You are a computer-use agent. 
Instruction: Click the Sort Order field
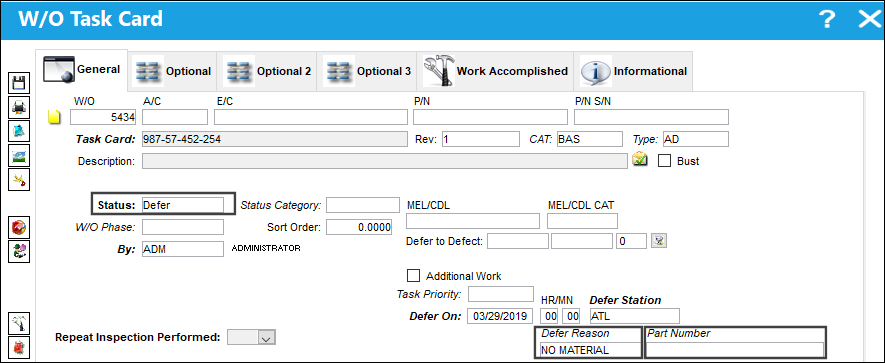tap(359, 227)
